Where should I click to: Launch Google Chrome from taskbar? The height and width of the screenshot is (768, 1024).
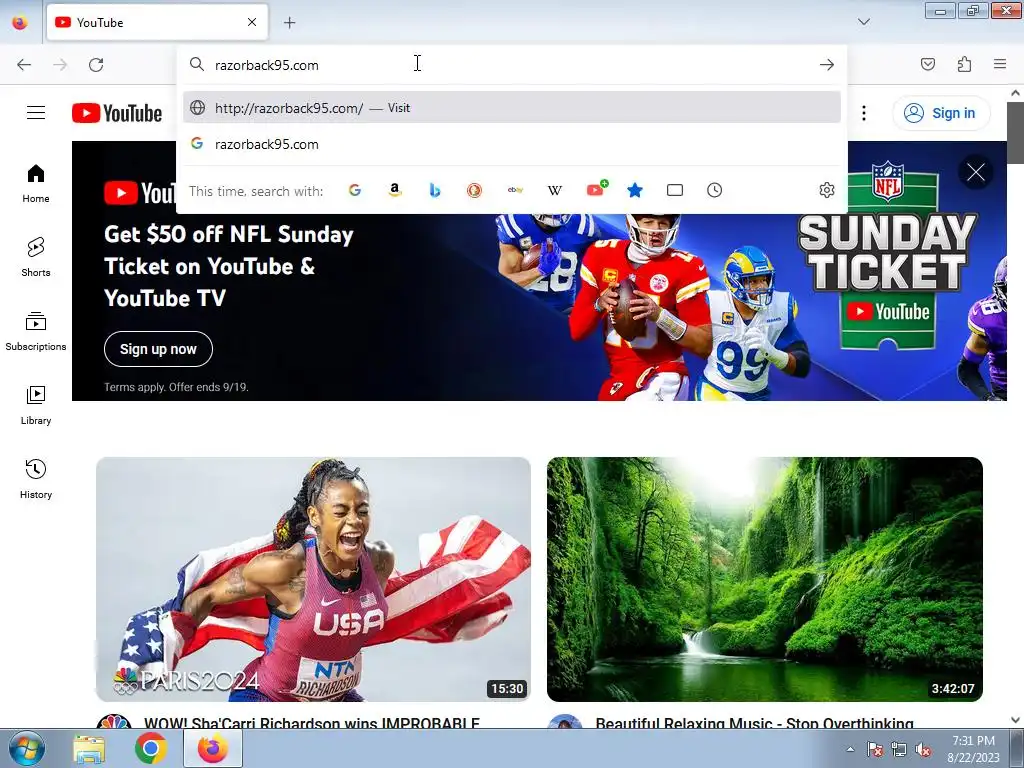pyautogui.click(x=150, y=748)
